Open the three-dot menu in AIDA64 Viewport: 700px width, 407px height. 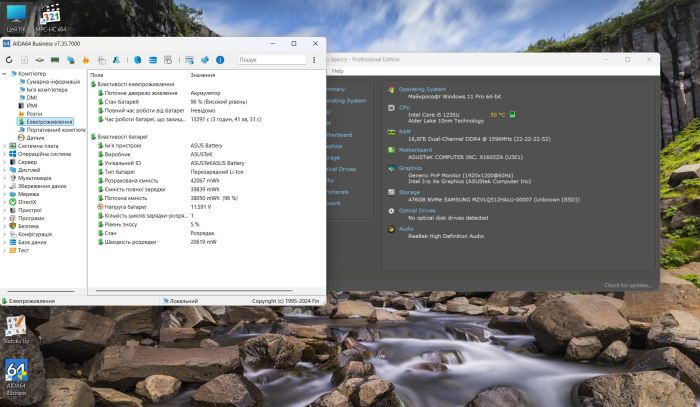(x=314, y=60)
